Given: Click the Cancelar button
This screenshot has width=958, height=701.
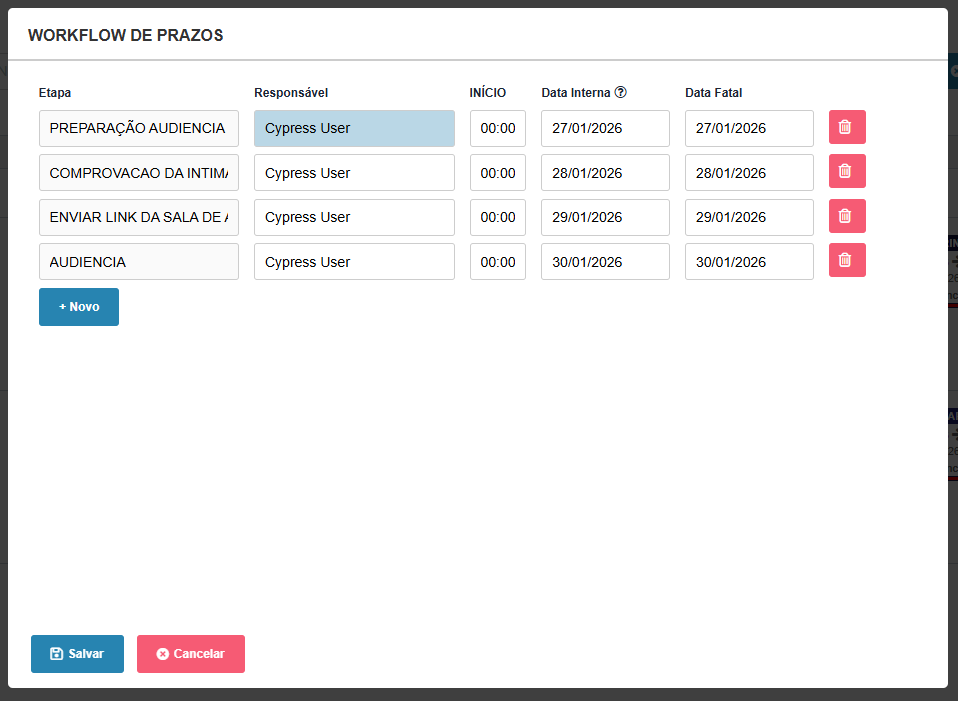Looking at the screenshot, I should point(191,654).
